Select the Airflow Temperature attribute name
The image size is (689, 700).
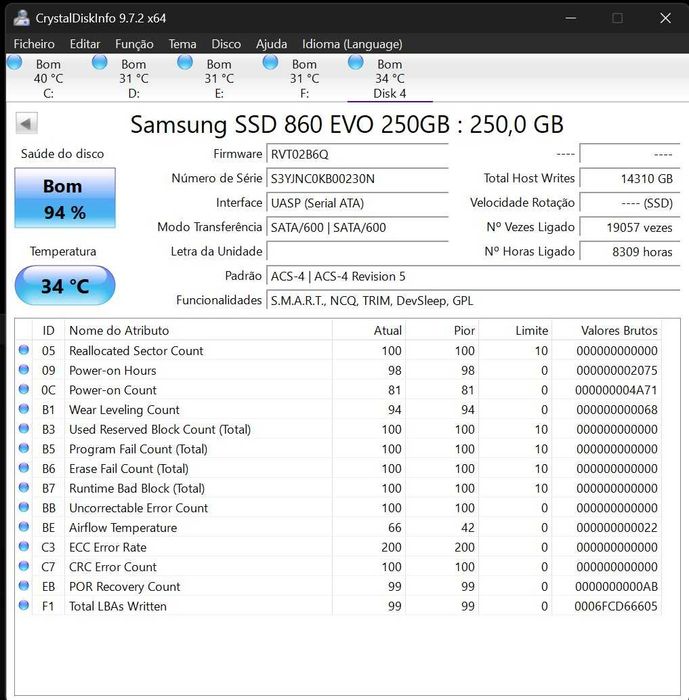tap(123, 527)
